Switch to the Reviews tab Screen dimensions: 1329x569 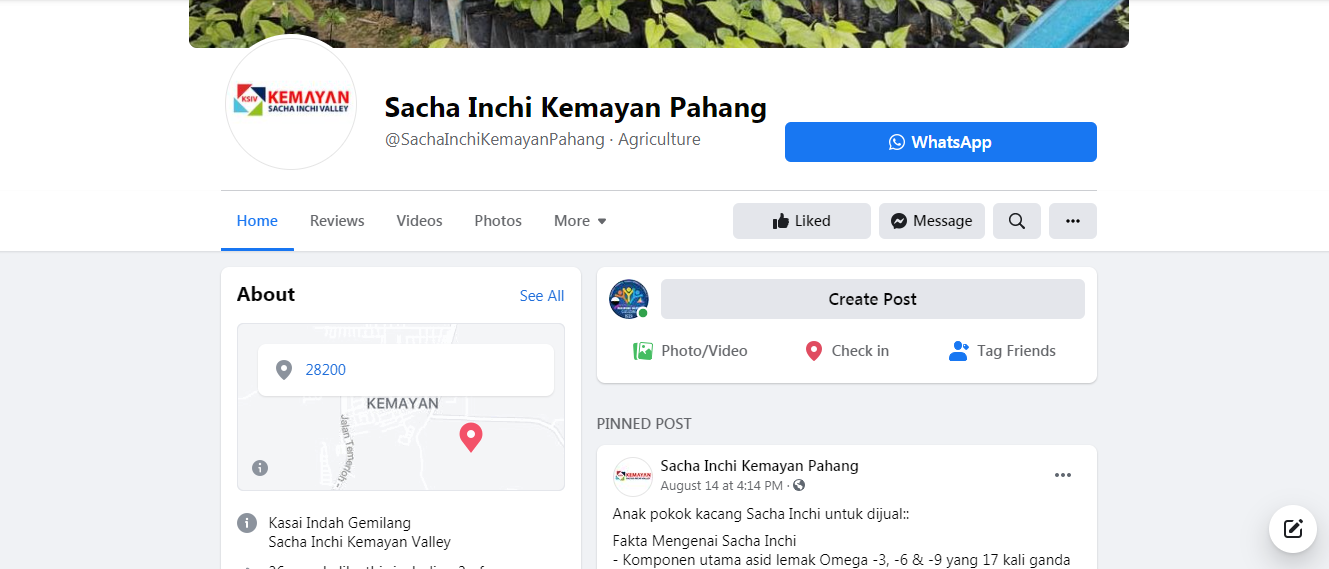pyautogui.click(x=337, y=221)
